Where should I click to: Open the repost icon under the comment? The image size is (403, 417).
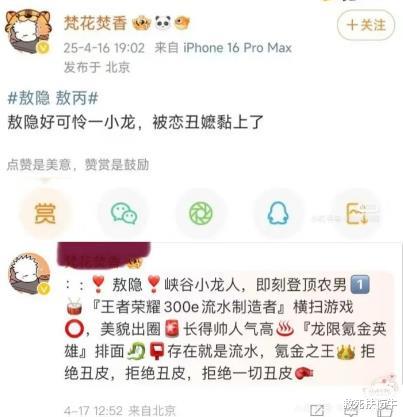click(x=317, y=410)
